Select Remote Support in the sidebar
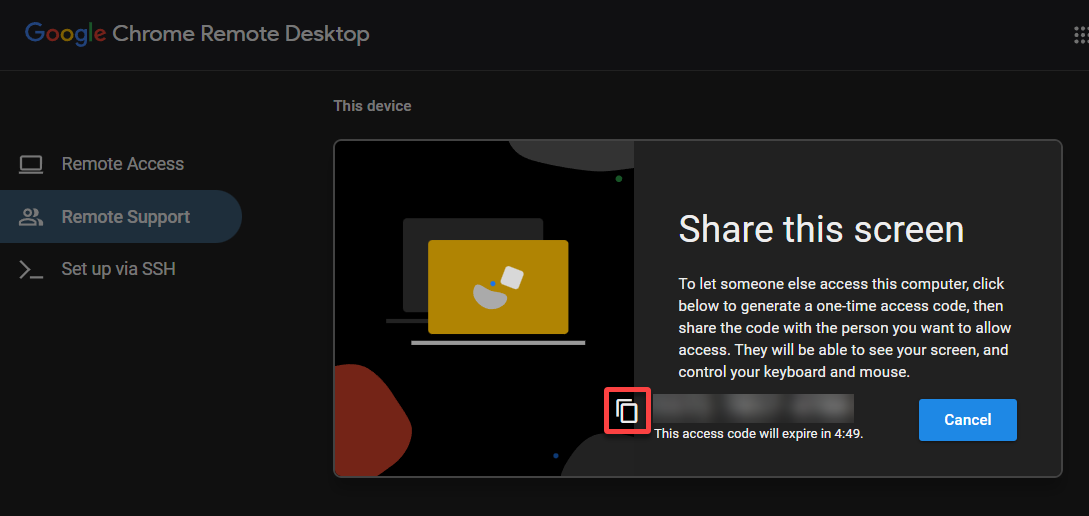 121,217
